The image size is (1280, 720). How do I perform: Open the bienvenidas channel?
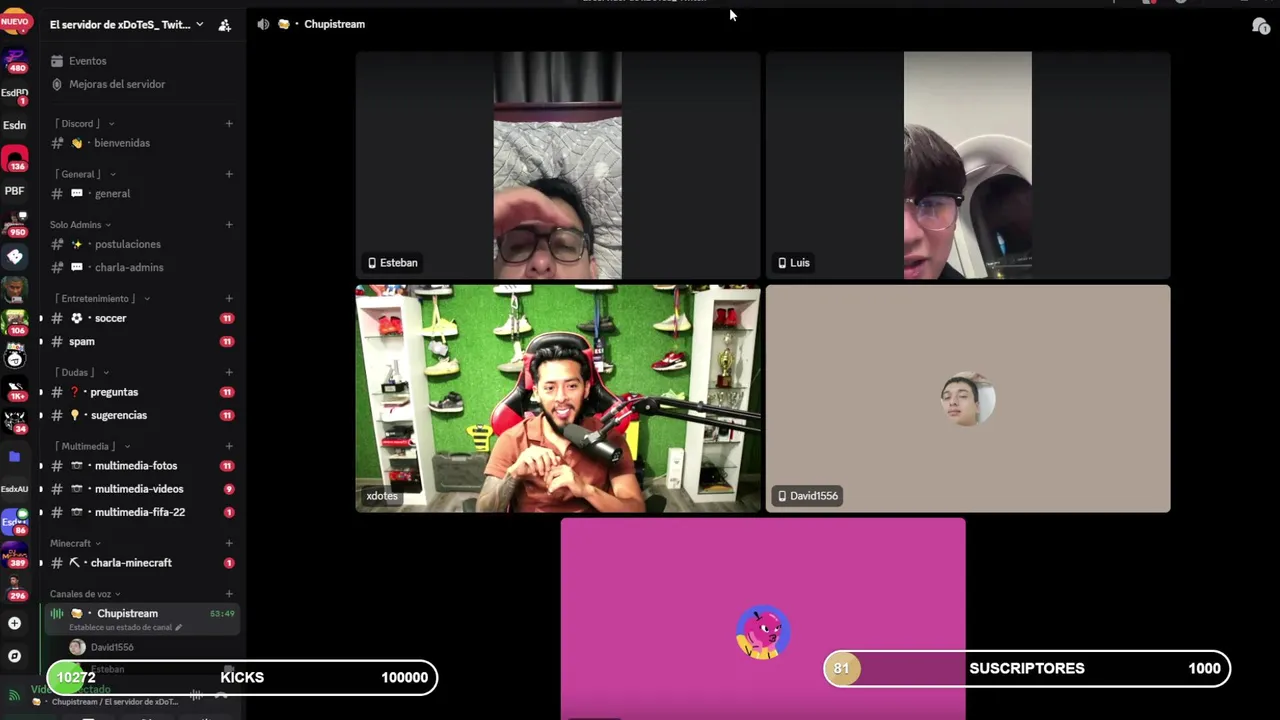pos(142,143)
